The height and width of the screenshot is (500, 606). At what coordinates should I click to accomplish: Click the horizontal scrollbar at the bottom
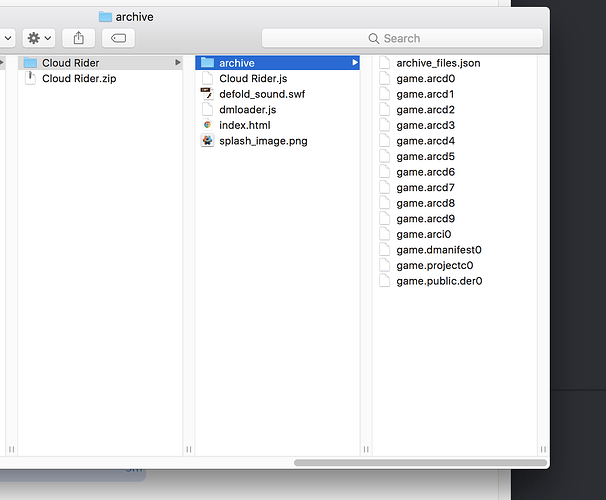[x=420, y=462]
